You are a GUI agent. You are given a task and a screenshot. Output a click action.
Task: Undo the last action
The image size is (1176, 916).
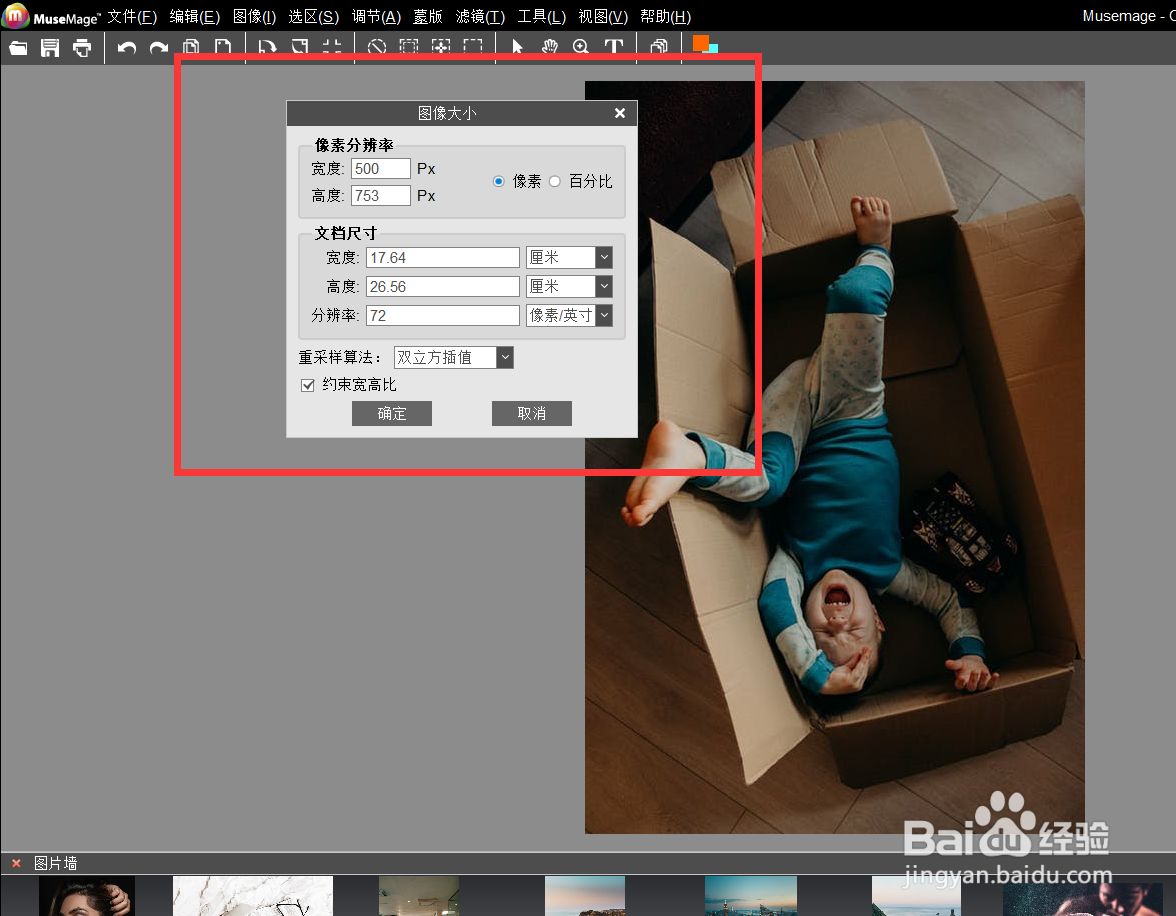[127, 48]
